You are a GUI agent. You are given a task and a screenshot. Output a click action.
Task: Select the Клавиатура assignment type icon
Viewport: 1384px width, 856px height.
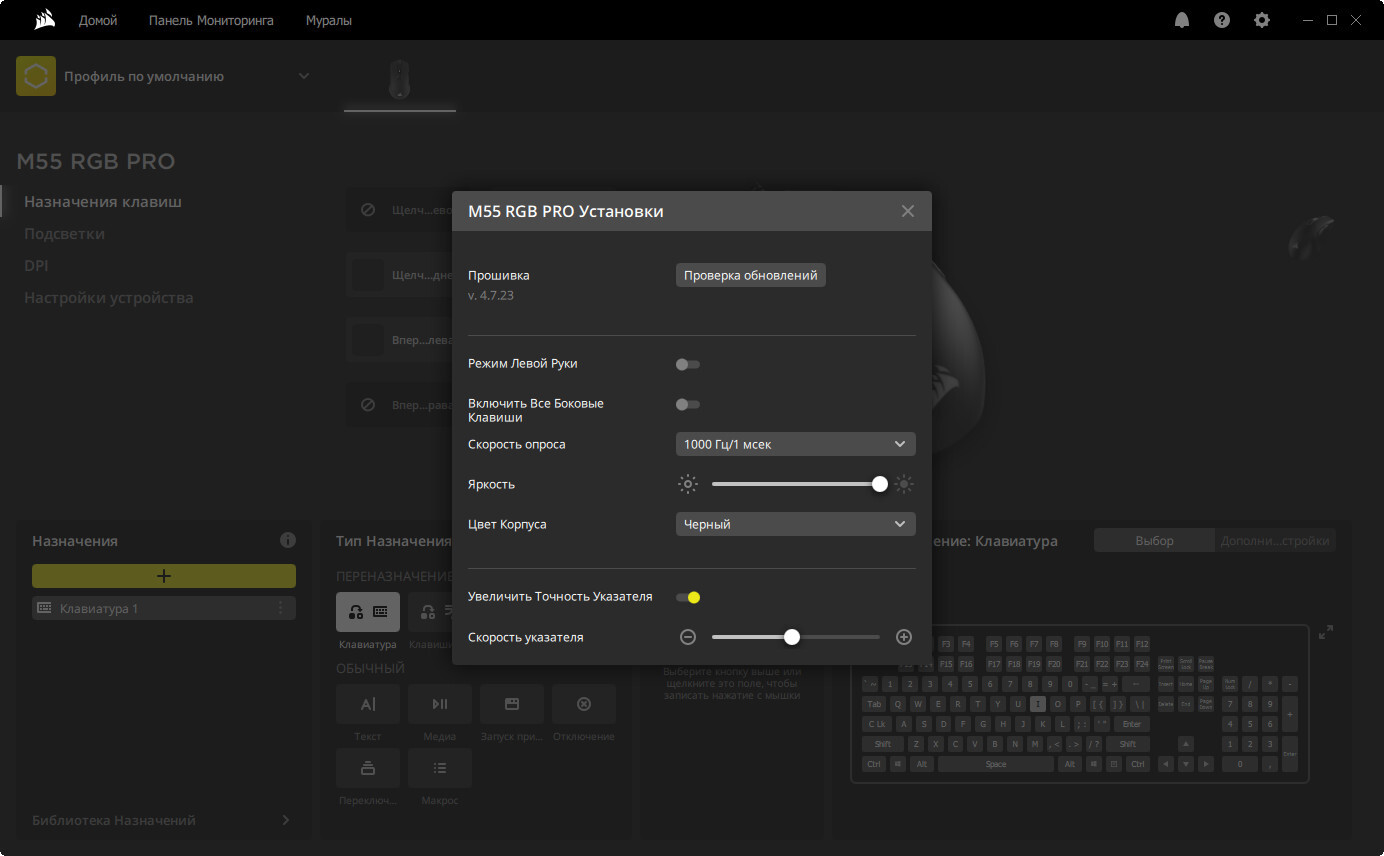pos(368,612)
